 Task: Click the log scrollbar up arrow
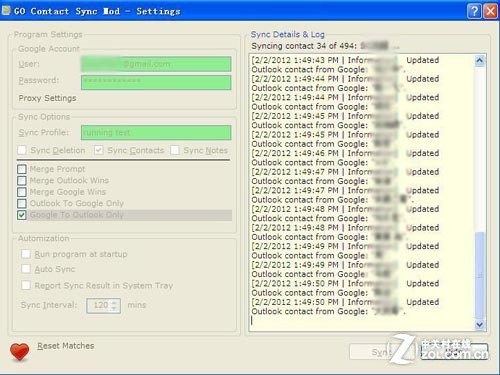(x=480, y=61)
